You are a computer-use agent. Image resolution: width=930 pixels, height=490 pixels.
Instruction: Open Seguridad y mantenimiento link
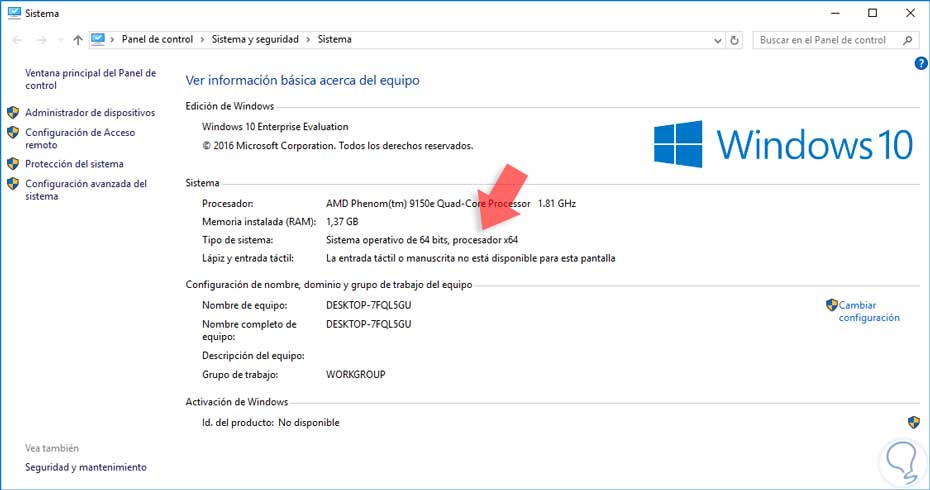86,467
